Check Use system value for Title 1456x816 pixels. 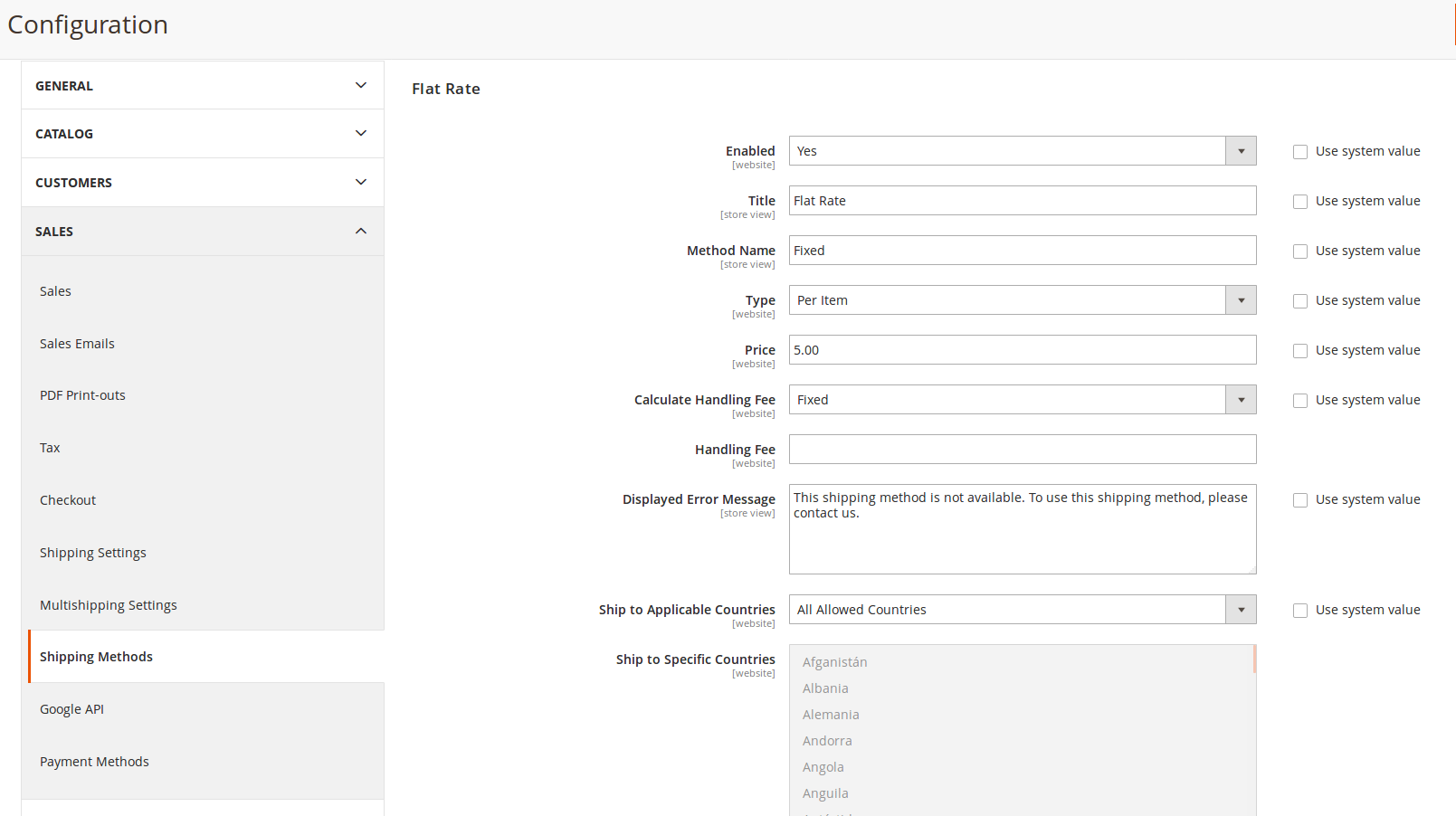tap(1300, 202)
